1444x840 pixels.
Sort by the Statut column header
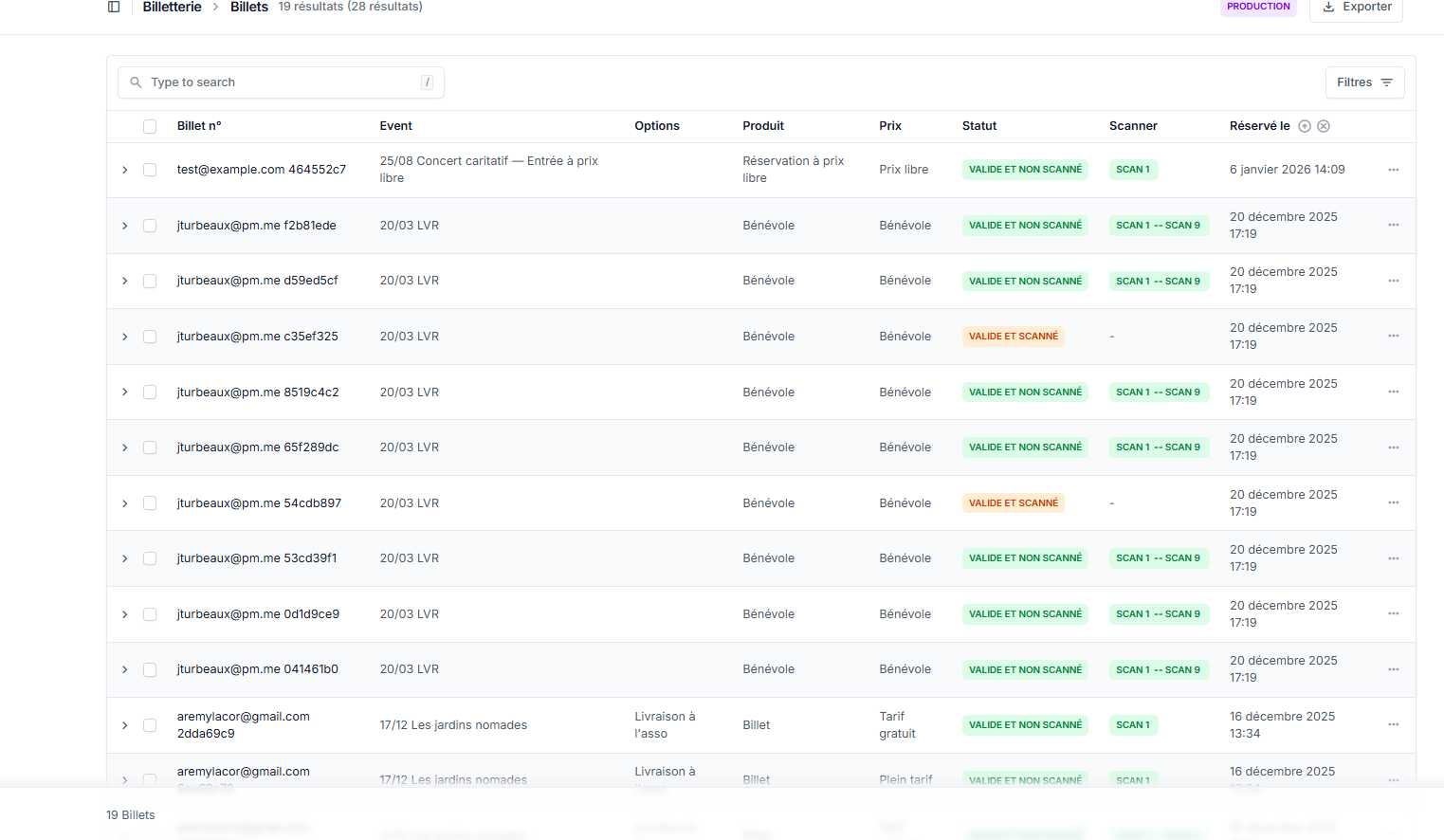tap(978, 126)
